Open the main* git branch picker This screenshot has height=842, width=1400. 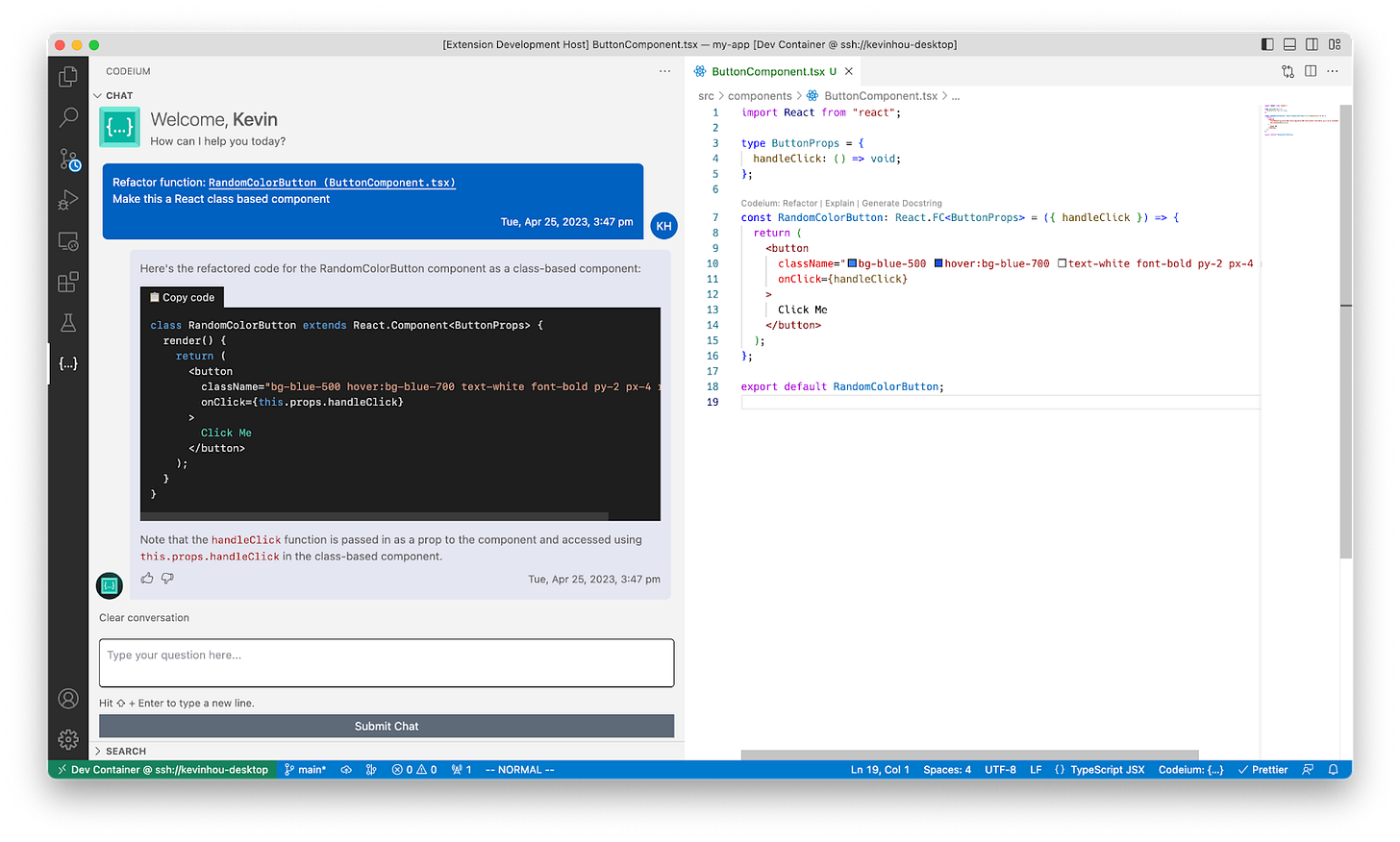306,770
